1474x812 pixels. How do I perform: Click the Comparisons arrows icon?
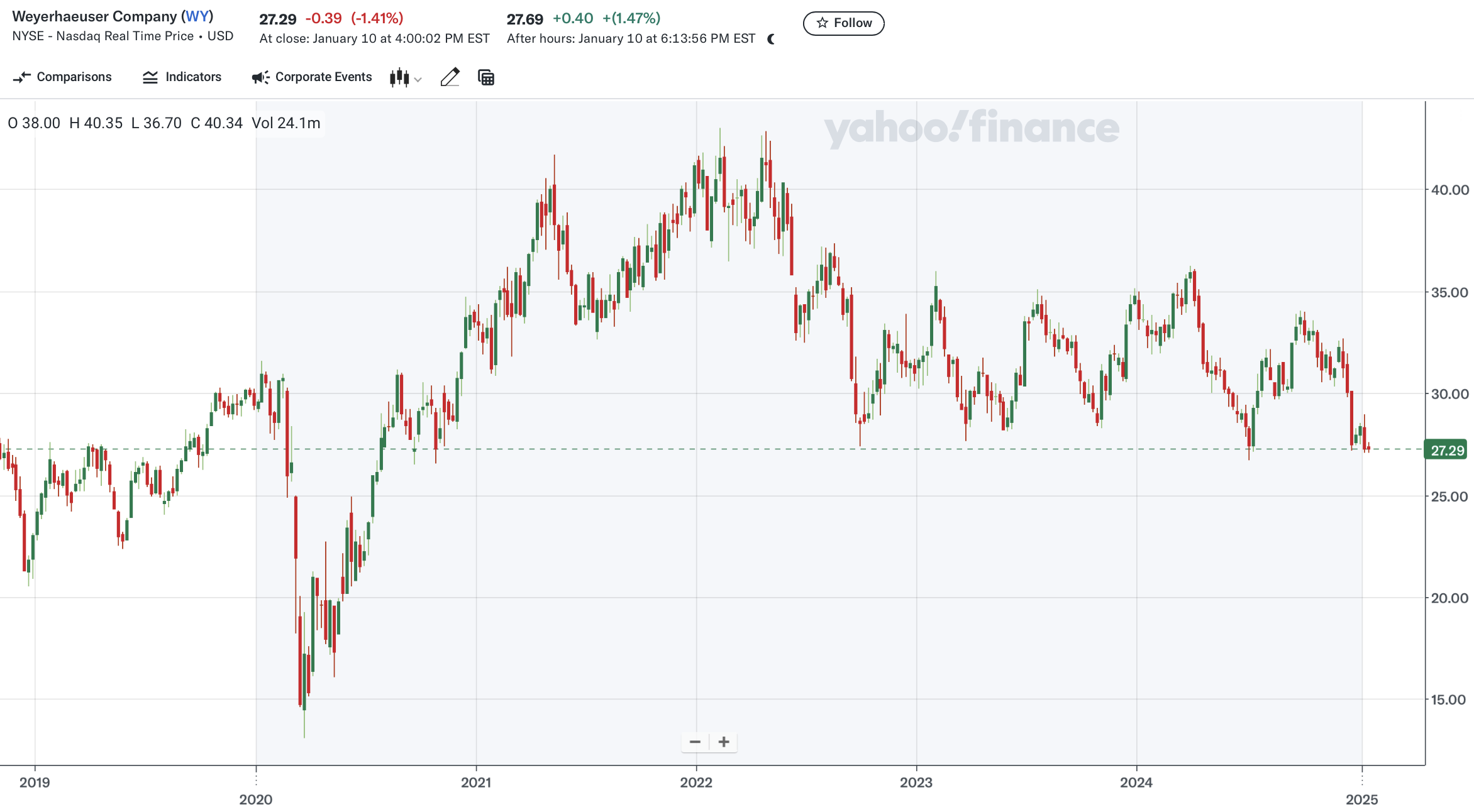coord(22,77)
